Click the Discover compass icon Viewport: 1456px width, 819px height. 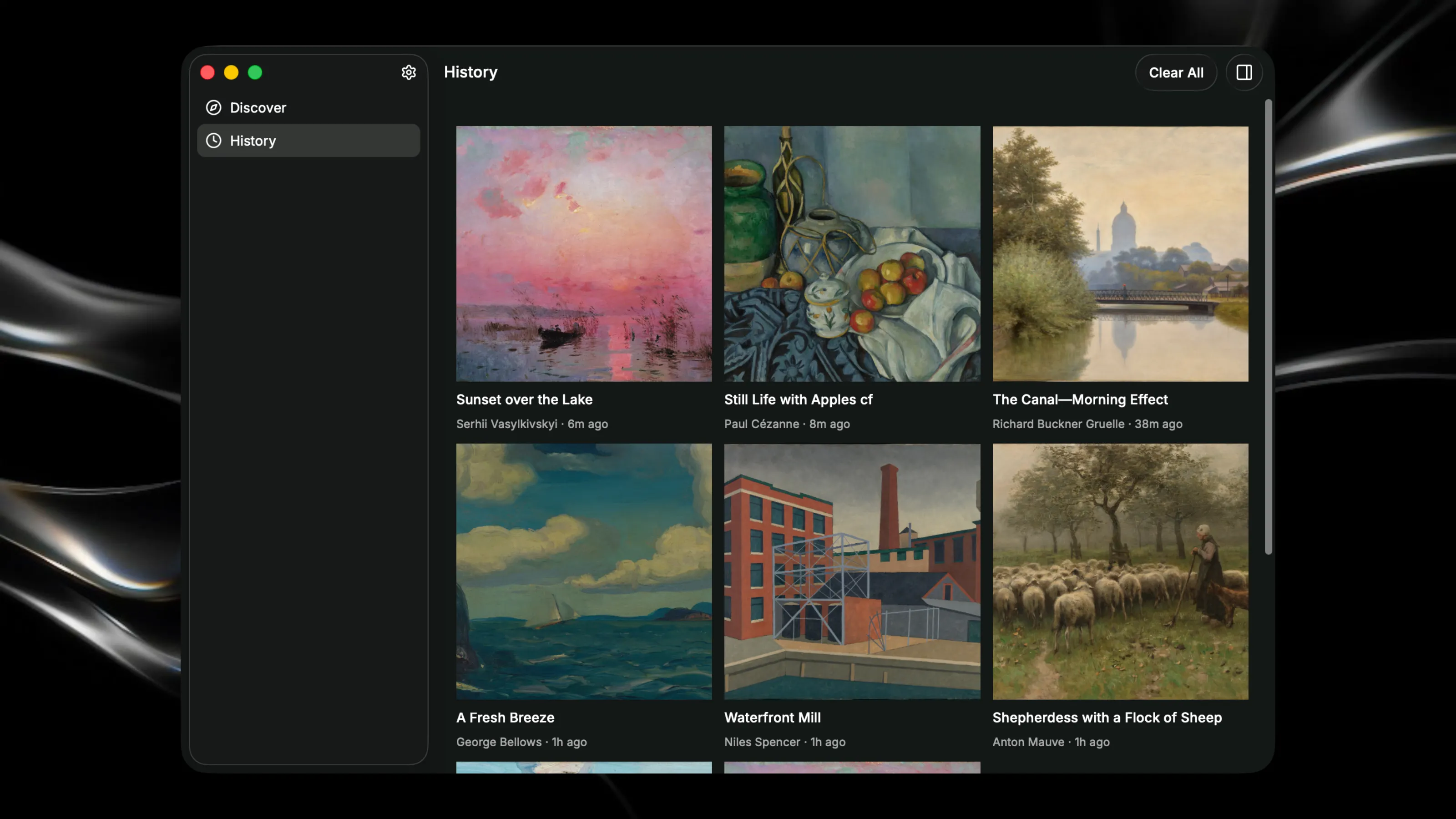pyautogui.click(x=214, y=107)
